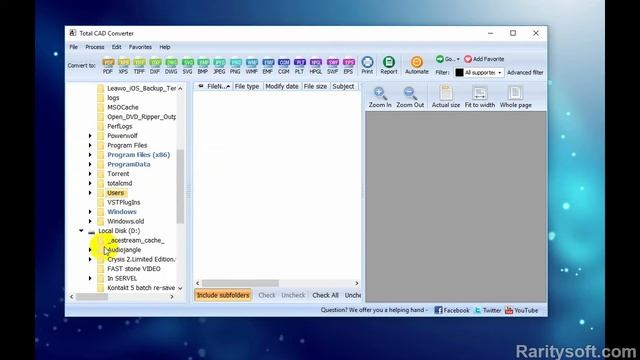The image size is (640, 360).
Task: Show preview at Actual size
Action: pos(446,98)
